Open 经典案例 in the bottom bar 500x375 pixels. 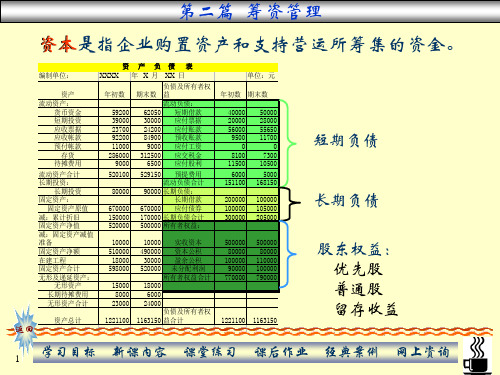[x=352, y=352]
